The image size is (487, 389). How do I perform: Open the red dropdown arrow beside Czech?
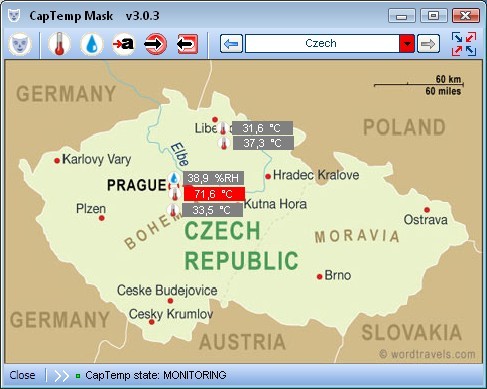point(407,44)
